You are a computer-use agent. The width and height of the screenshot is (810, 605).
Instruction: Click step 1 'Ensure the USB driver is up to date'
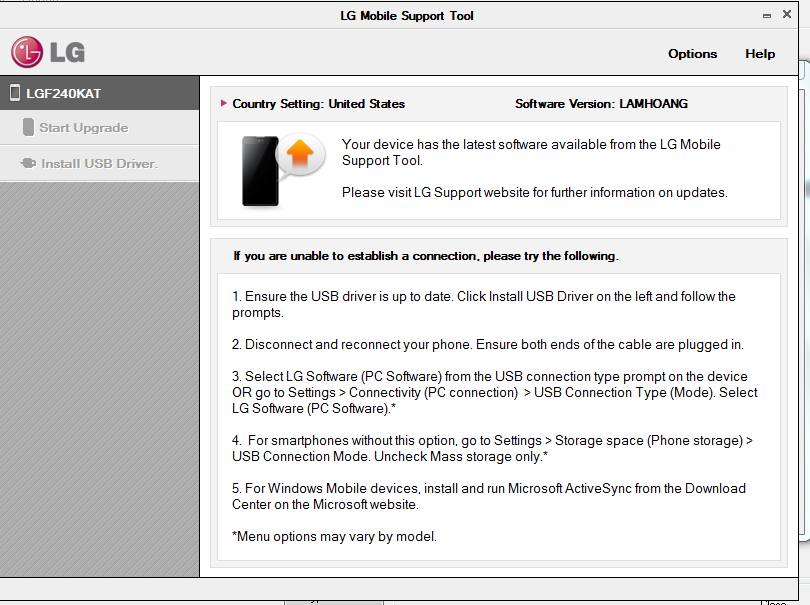click(x=484, y=304)
